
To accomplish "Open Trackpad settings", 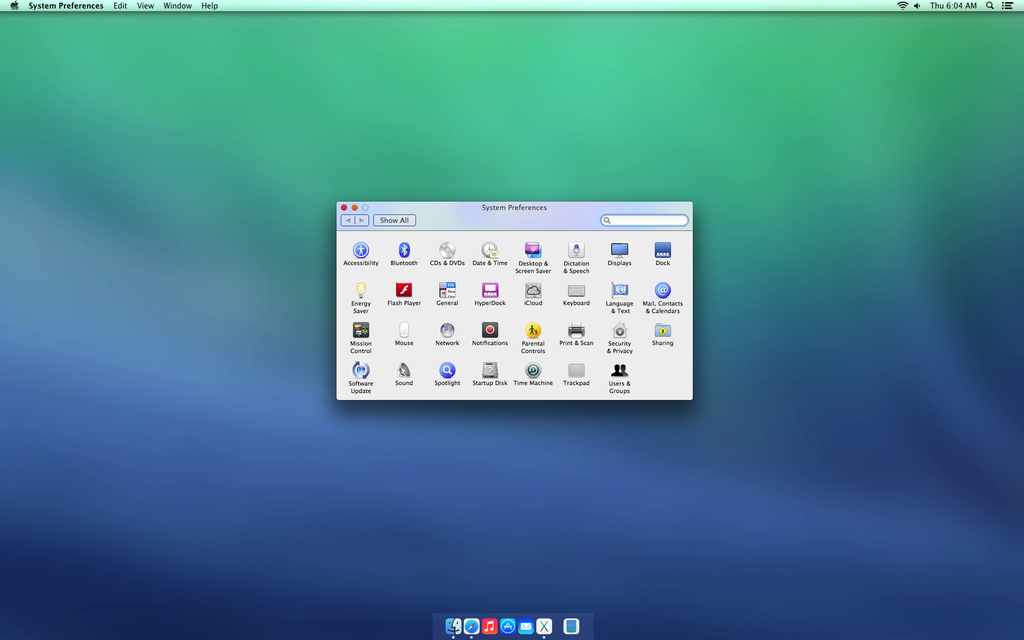I will click(576, 371).
